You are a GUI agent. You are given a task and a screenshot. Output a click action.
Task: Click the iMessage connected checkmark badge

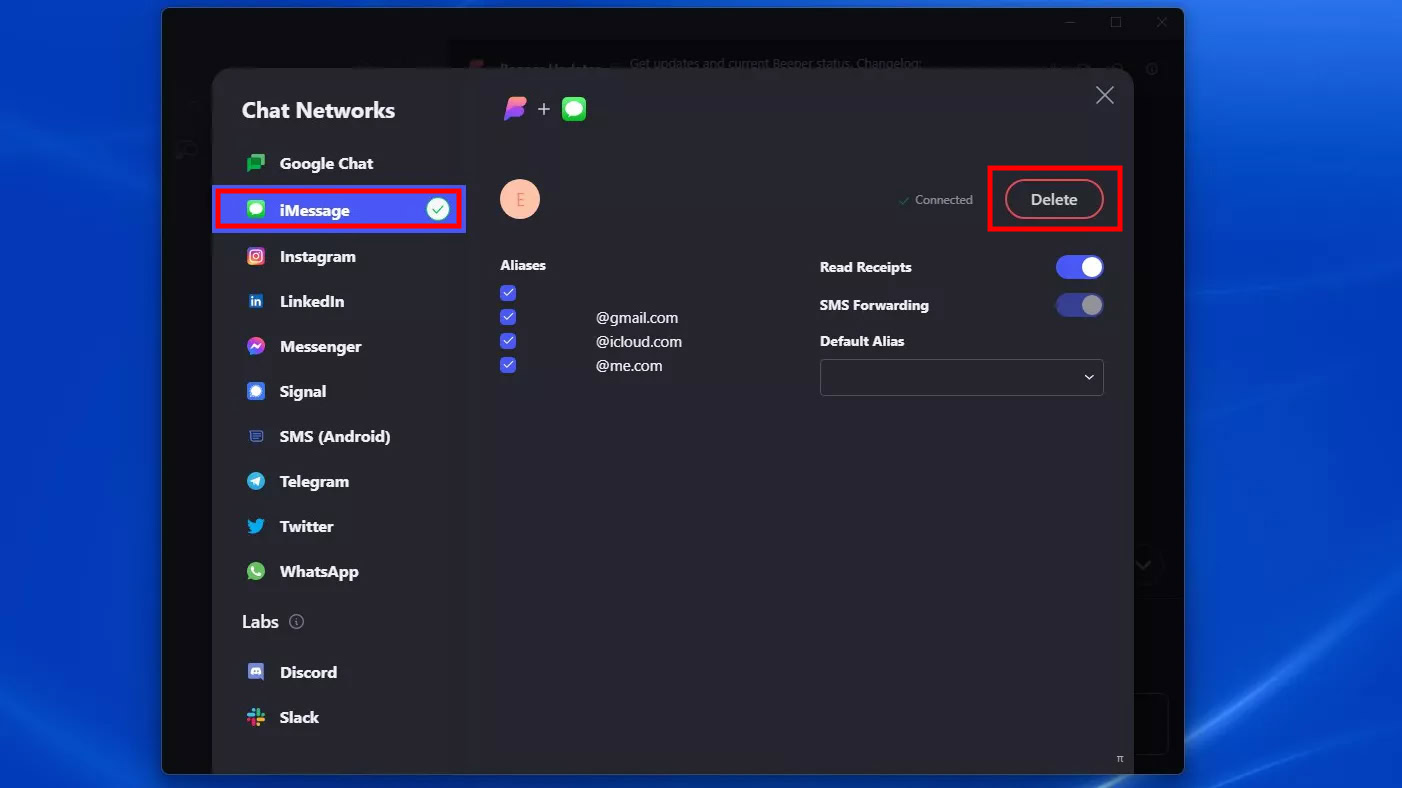point(437,209)
